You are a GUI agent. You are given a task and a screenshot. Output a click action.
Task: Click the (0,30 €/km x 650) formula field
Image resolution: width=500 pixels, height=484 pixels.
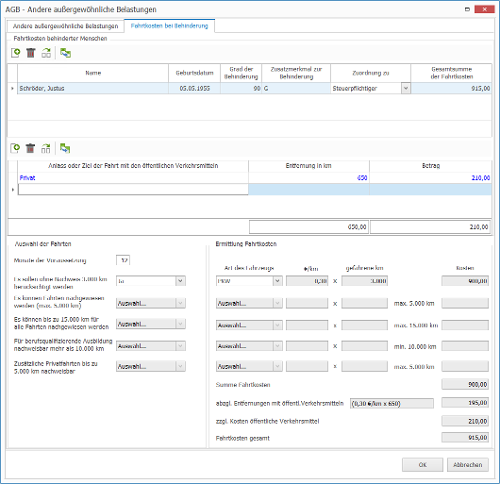coord(392,403)
